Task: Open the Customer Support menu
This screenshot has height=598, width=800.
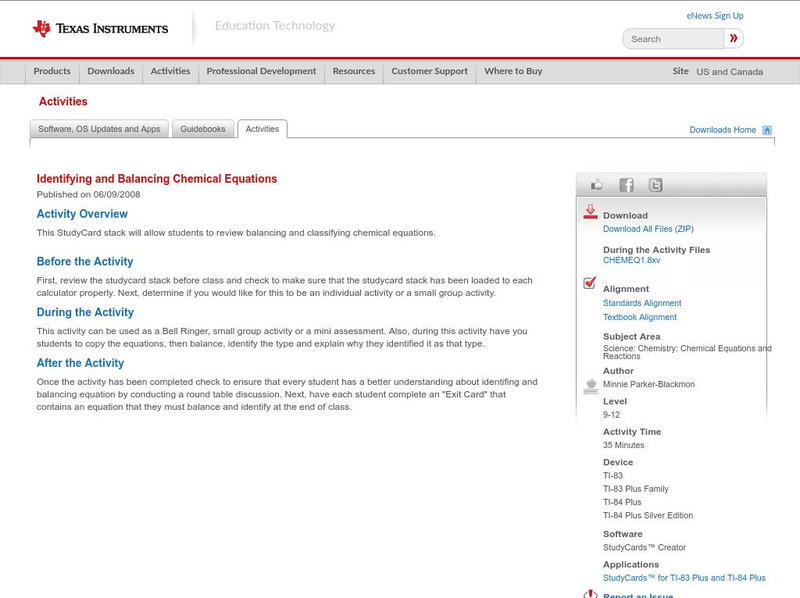Action: click(x=430, y=71)
